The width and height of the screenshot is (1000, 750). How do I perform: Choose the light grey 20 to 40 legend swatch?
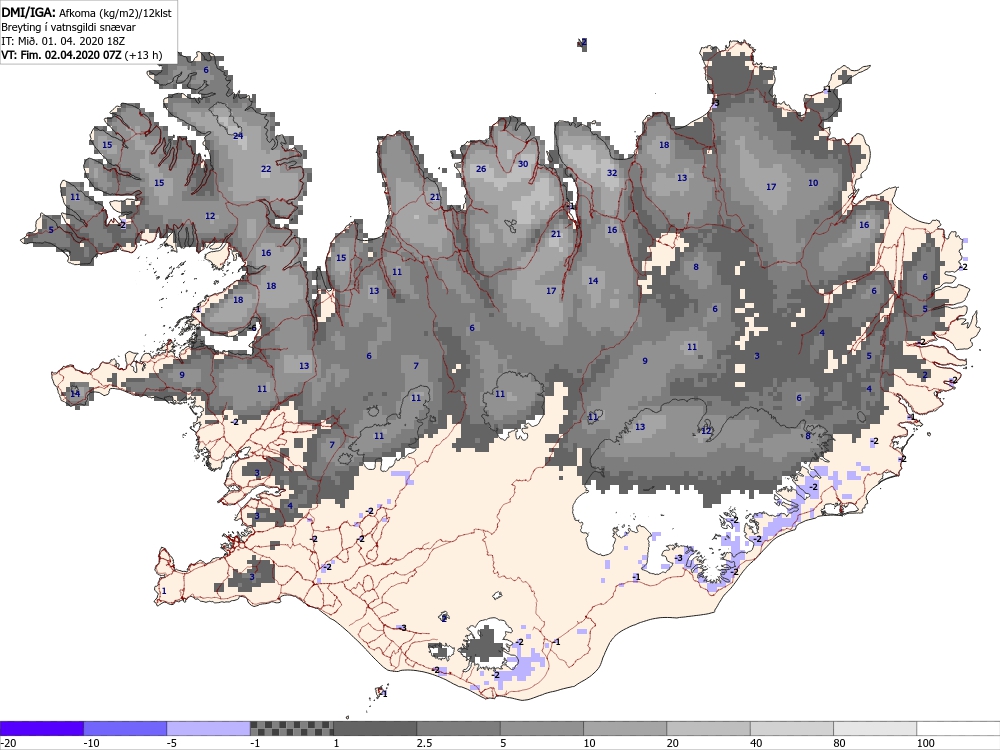pyautogui.click(x=709, y=728)
